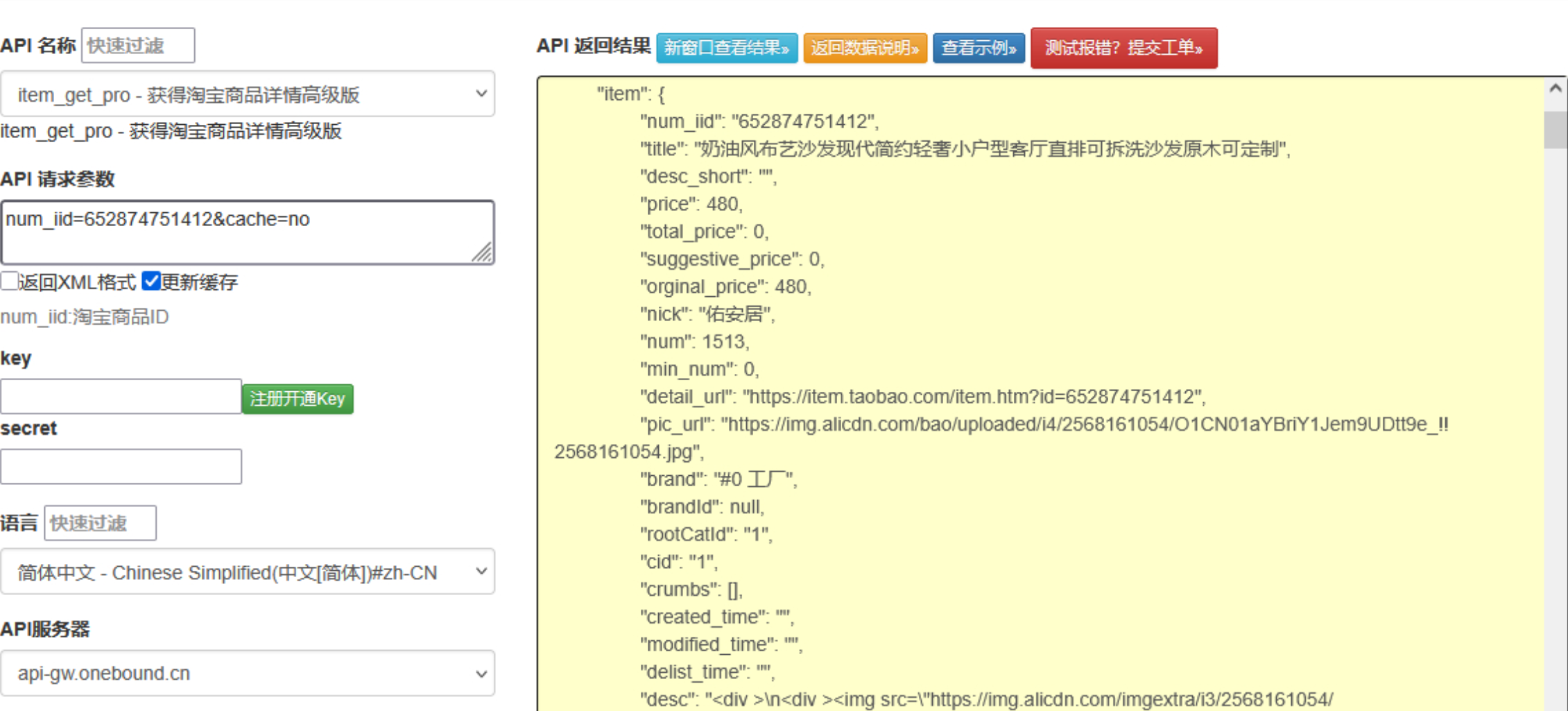Click the detail_url taobao link text
This screenshot has height=711, width=1568.
tap(974, 397)
